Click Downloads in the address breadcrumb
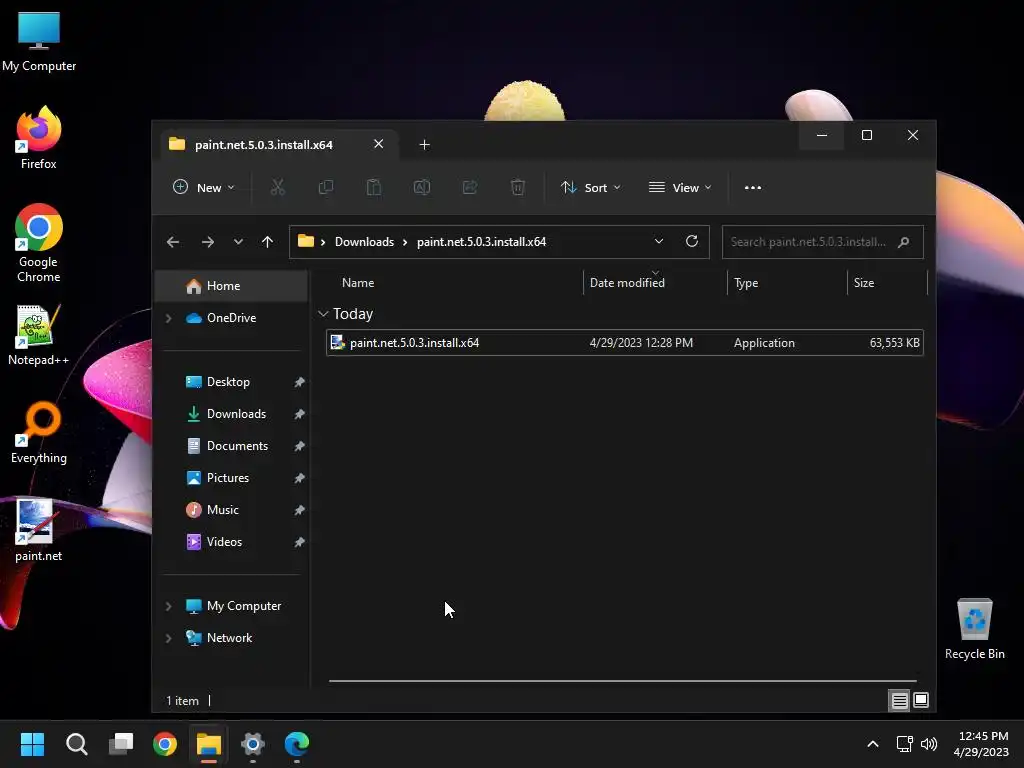 (364, 242)
